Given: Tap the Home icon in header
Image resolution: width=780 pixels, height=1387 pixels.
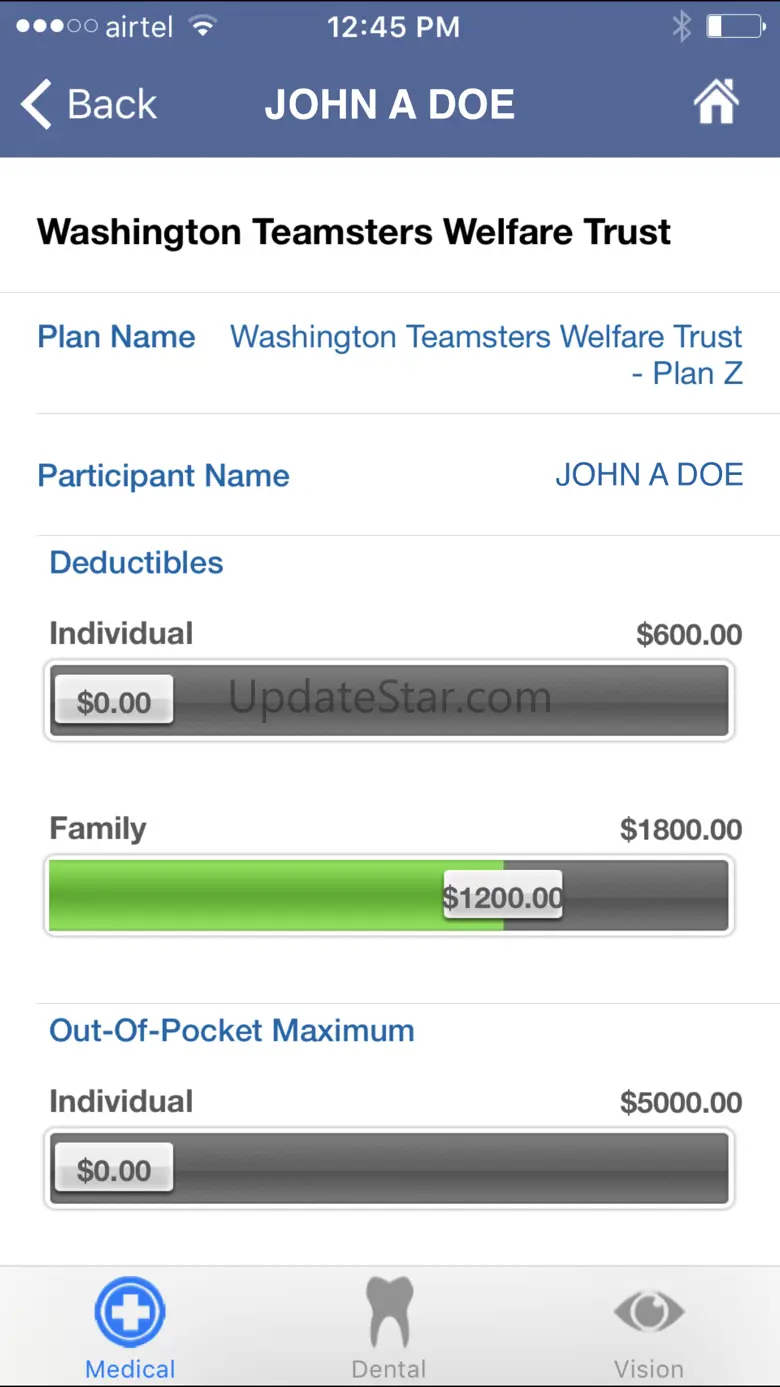Looking at the screenshot, I should coord(716,102).
